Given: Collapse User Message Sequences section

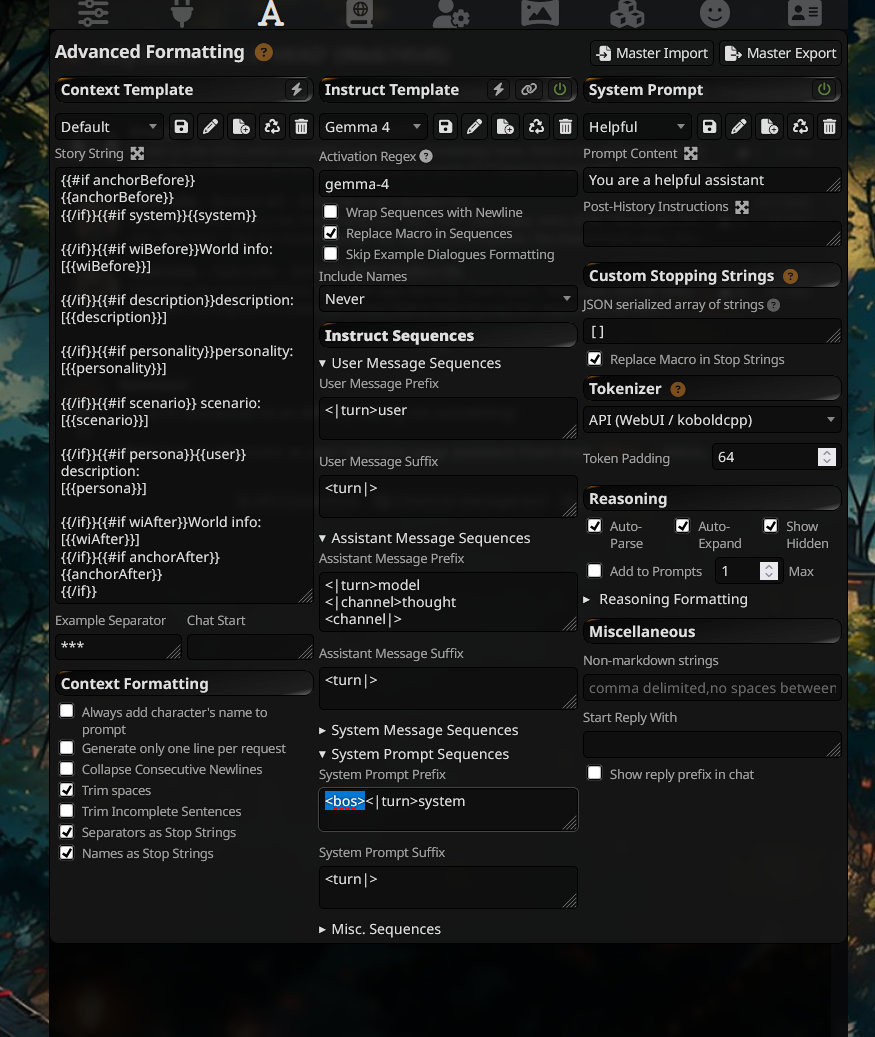Looking at the screenshot, I should pyautogui.click(x=410, y=363).
